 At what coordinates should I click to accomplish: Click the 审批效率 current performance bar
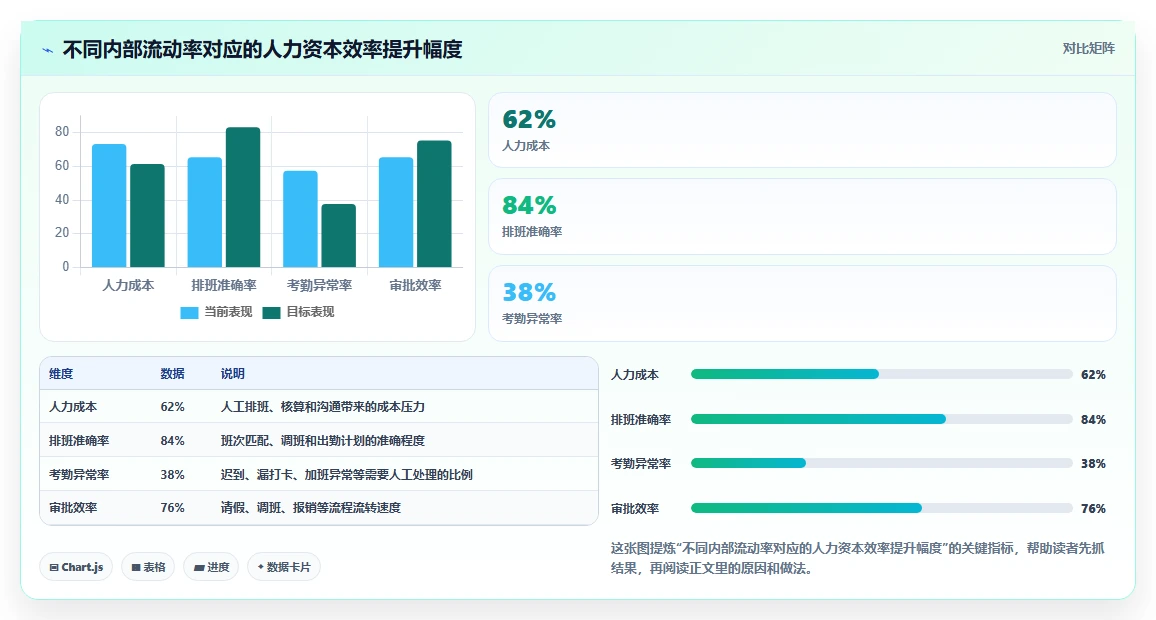(x=396, y=212)
